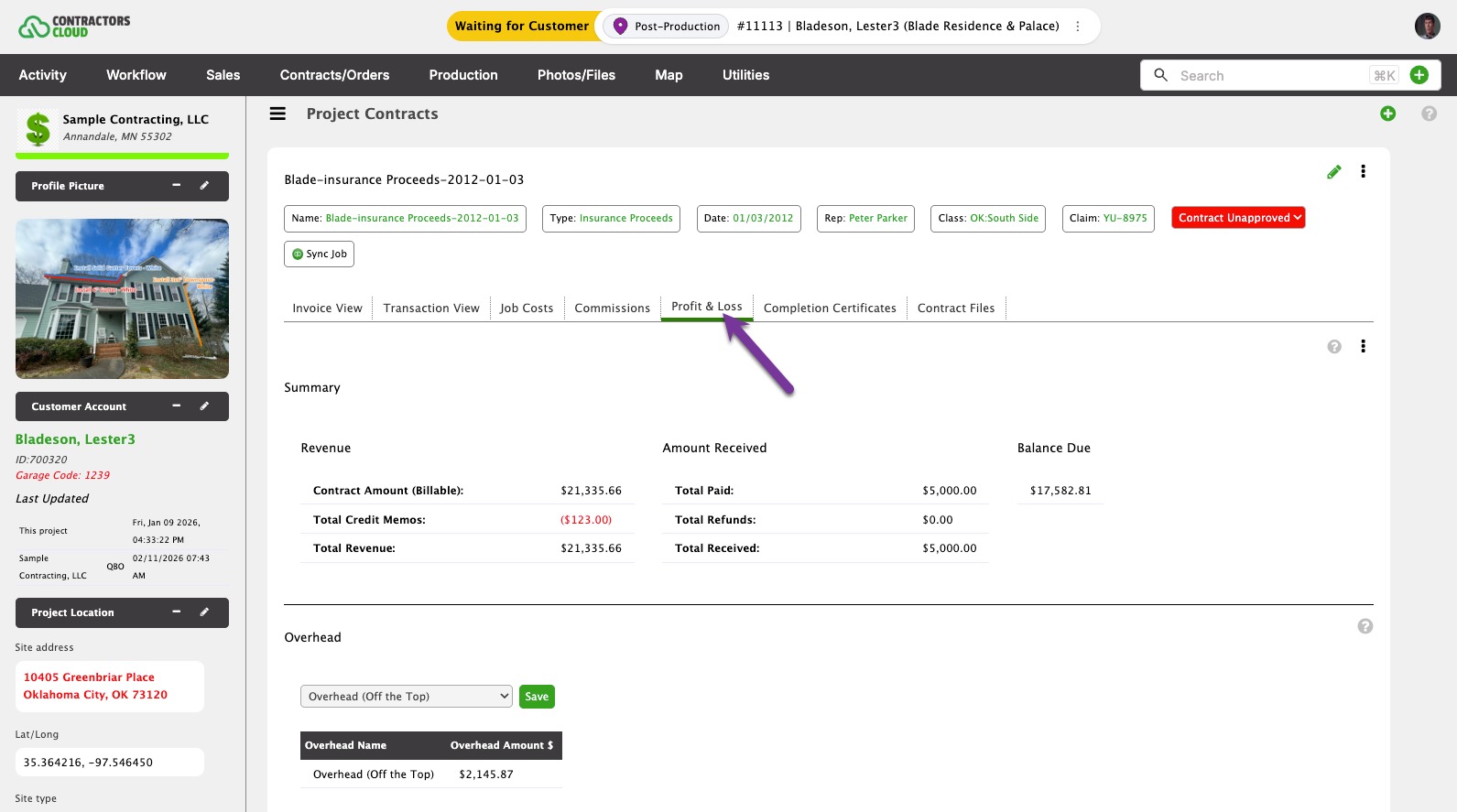Open three-dot menu in project header bar
Screen dimensions: 1457x812
(x=1077, y=27)
